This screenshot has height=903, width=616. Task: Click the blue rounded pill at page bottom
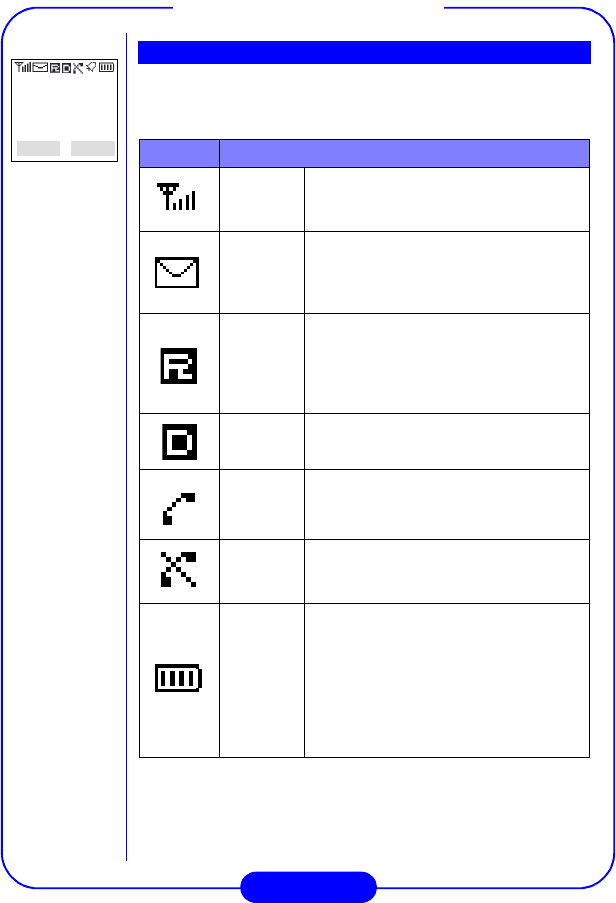pyautogui.click(x=309, y=887)
